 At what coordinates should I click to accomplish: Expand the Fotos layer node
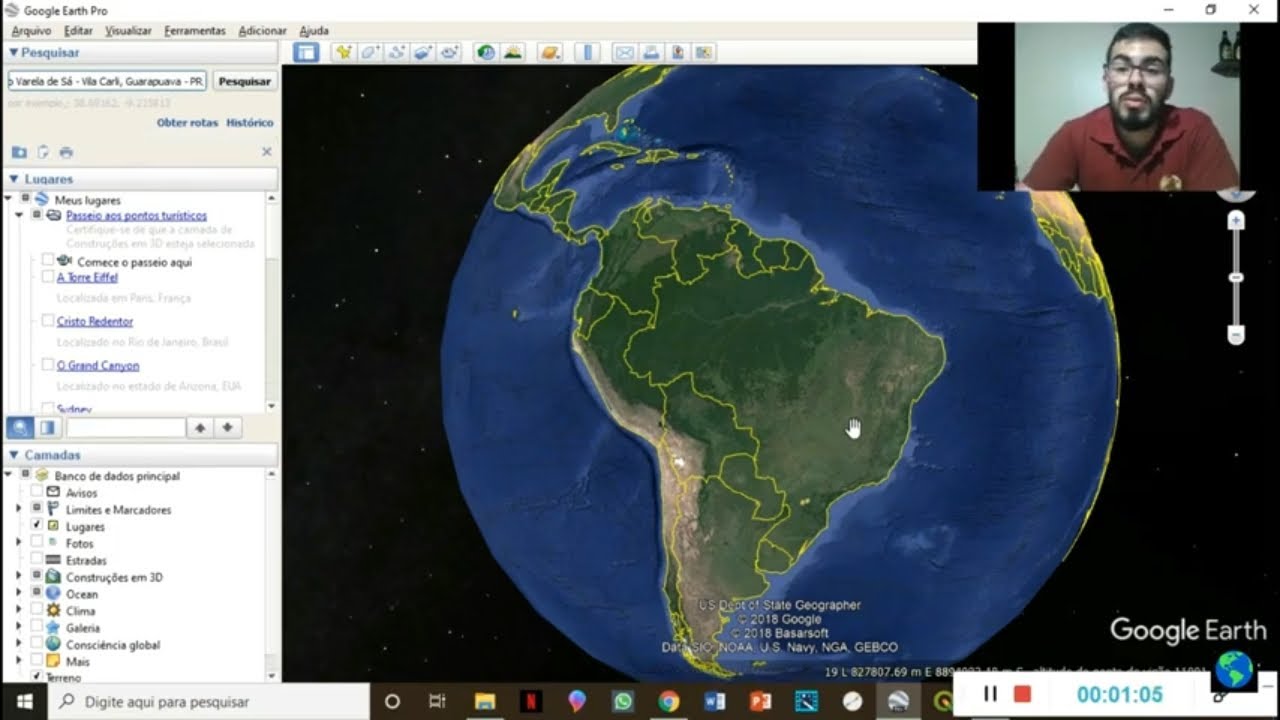(x=18, y=543)
